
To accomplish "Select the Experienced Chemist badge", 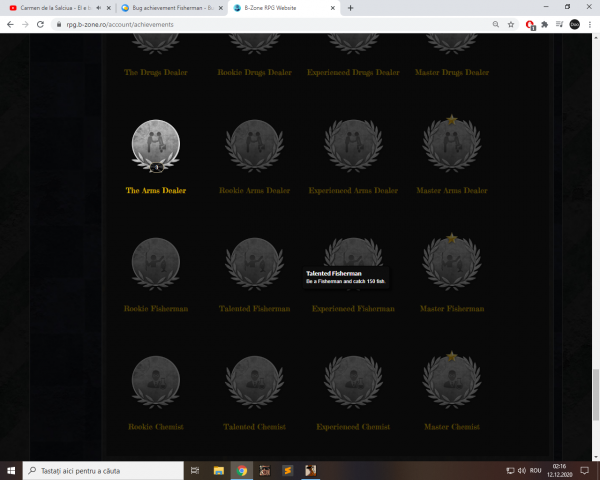I will click(353, 382).
